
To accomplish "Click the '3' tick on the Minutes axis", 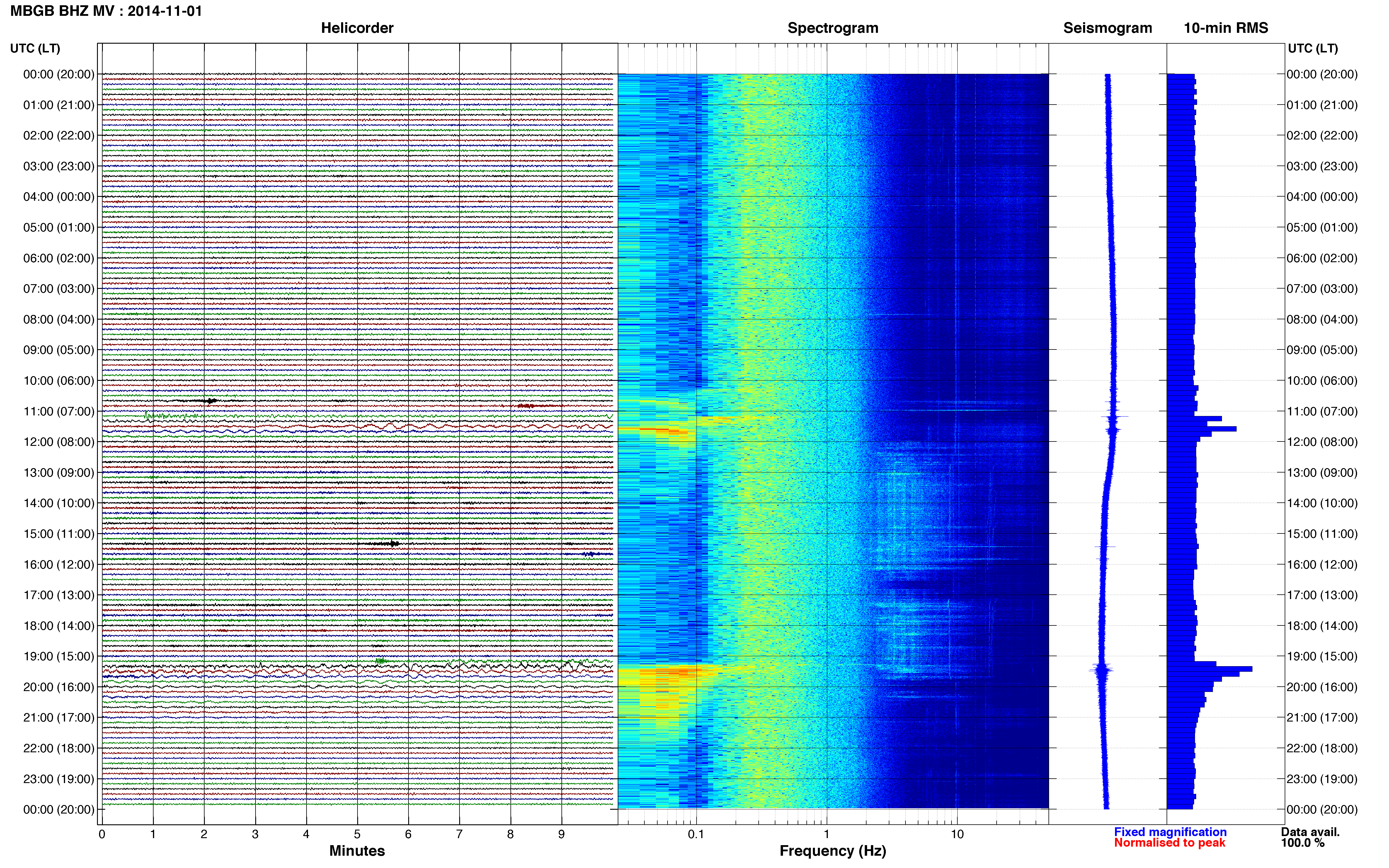I will (x=255, y=834).
